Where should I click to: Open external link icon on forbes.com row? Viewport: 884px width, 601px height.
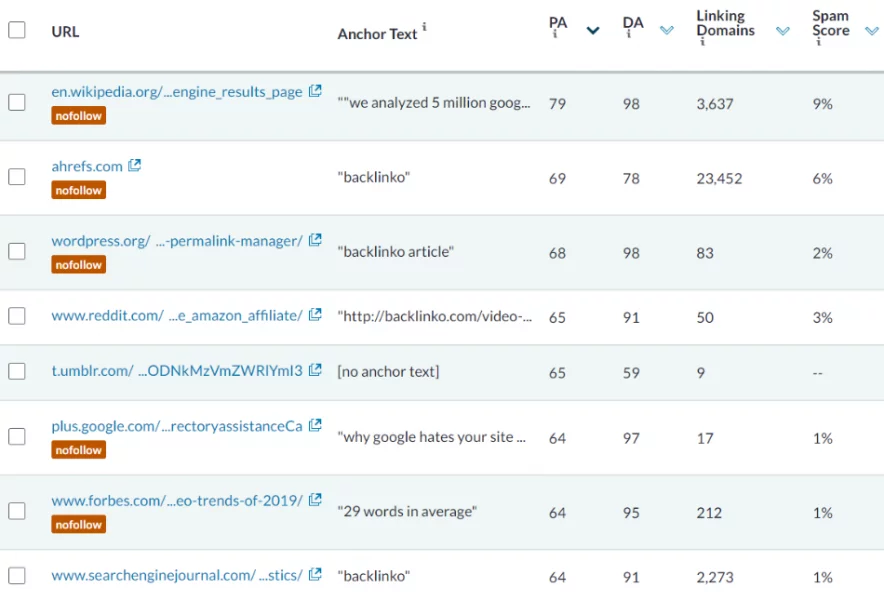(315, 500)
